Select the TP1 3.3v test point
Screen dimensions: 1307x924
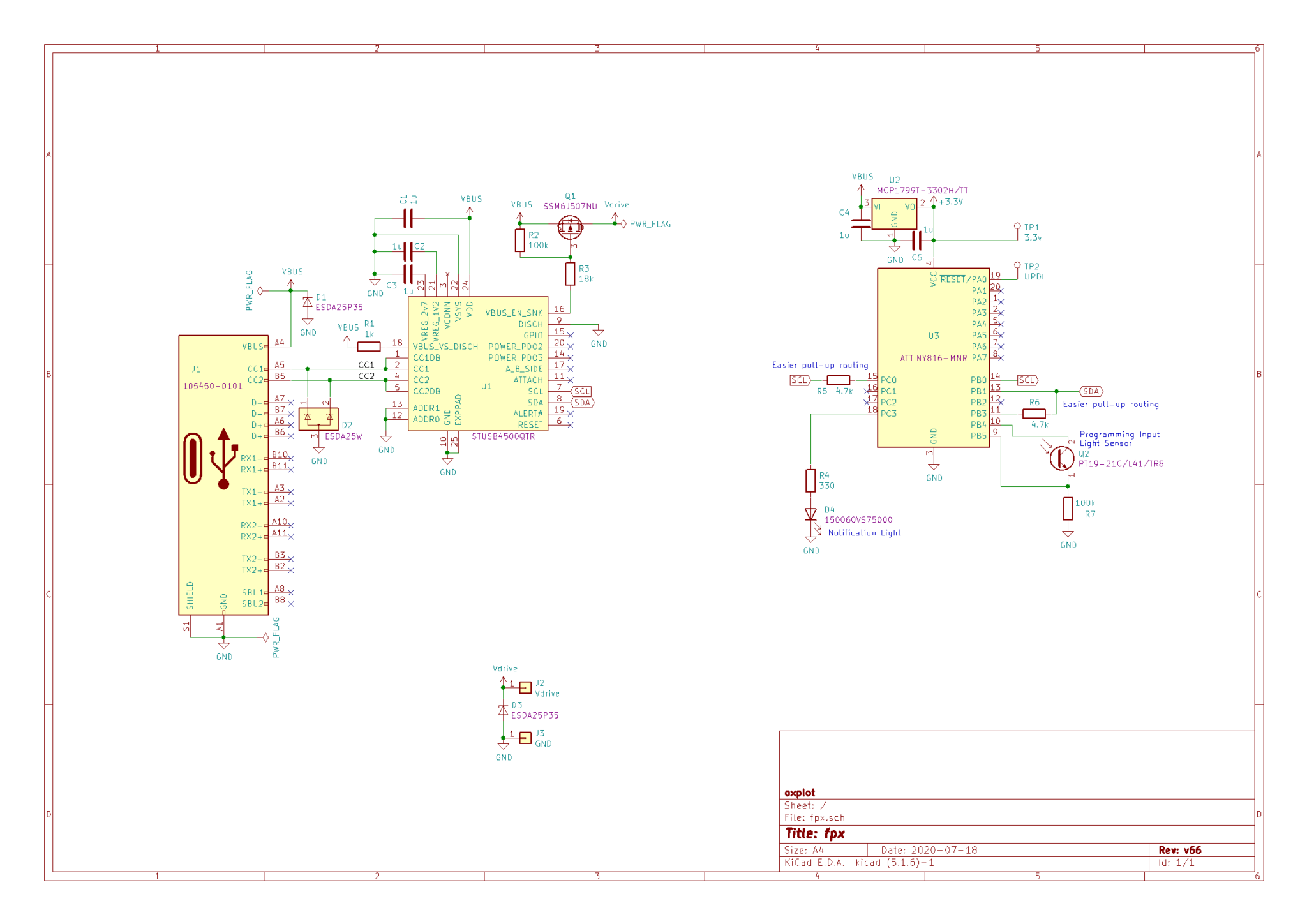coord(1017,227)
